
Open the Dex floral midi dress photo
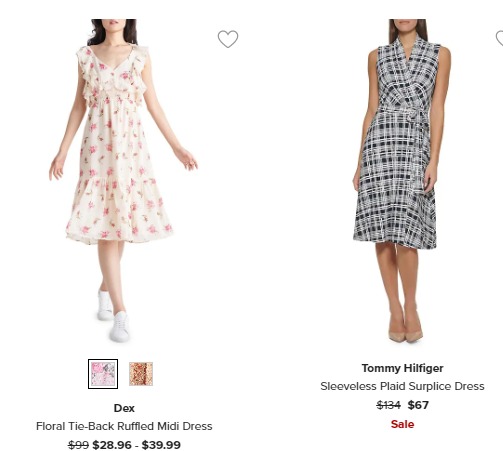124,180
